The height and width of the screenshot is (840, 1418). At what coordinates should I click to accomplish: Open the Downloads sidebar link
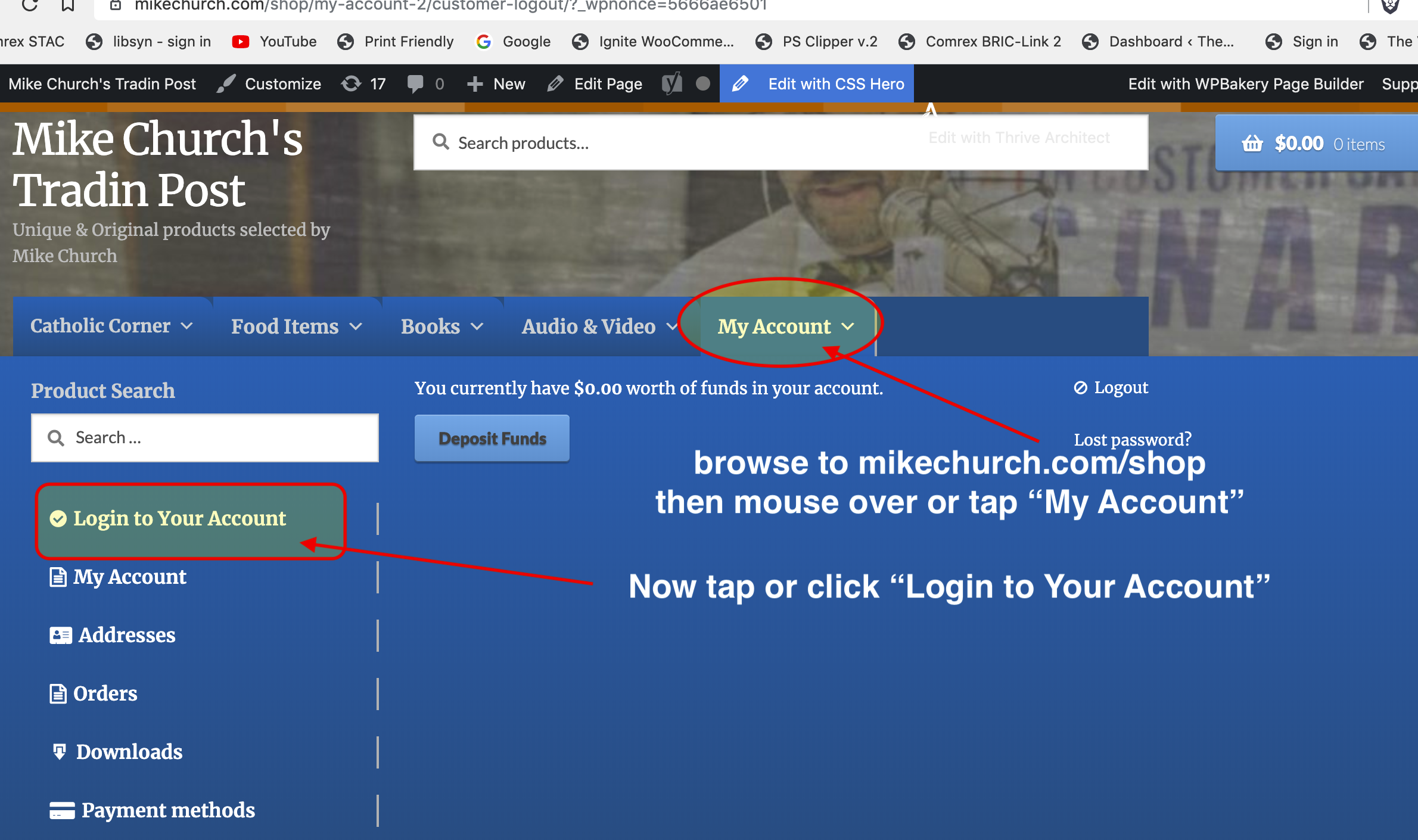tap(129, 752)
